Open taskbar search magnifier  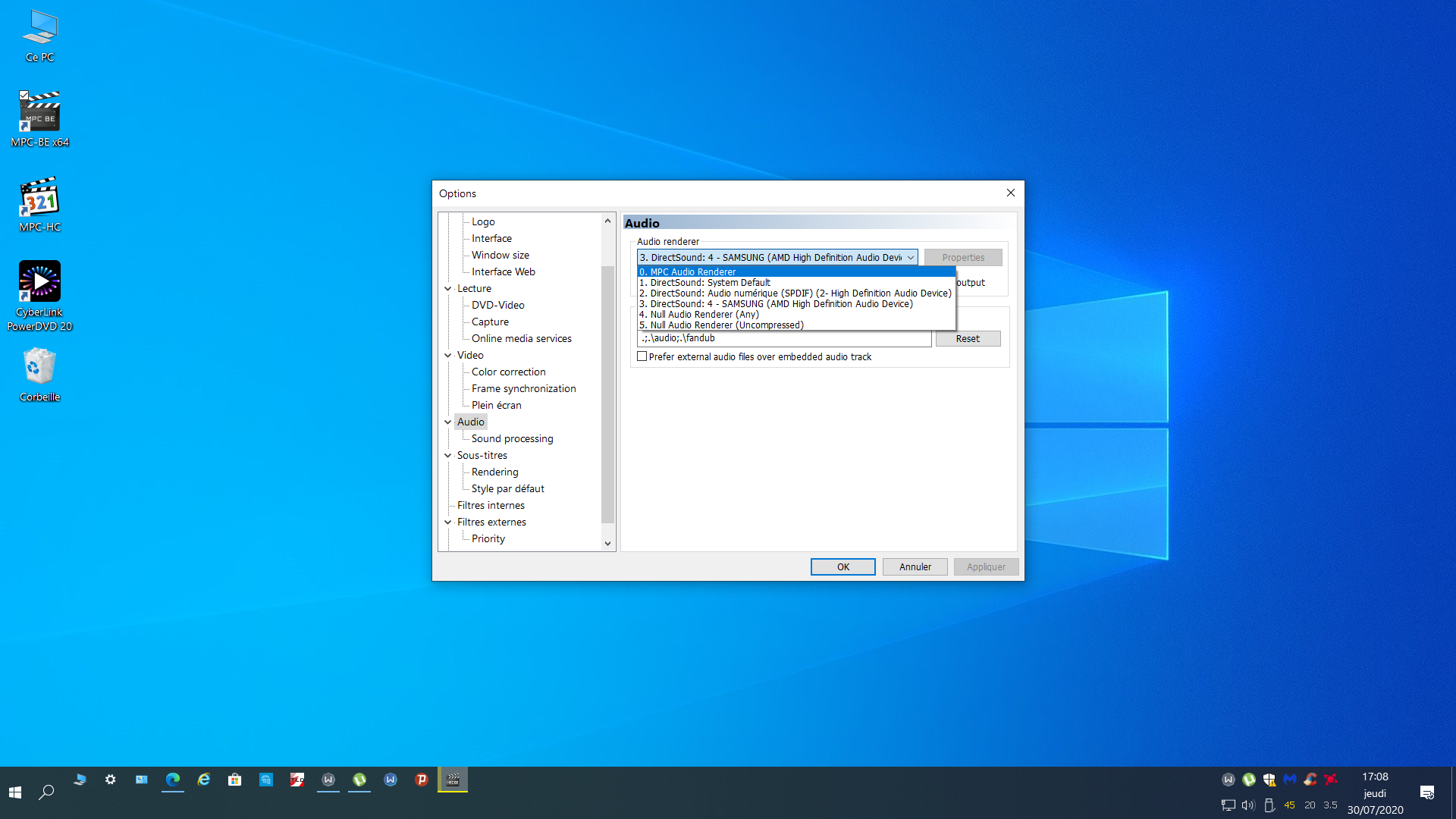pos(46,792)
